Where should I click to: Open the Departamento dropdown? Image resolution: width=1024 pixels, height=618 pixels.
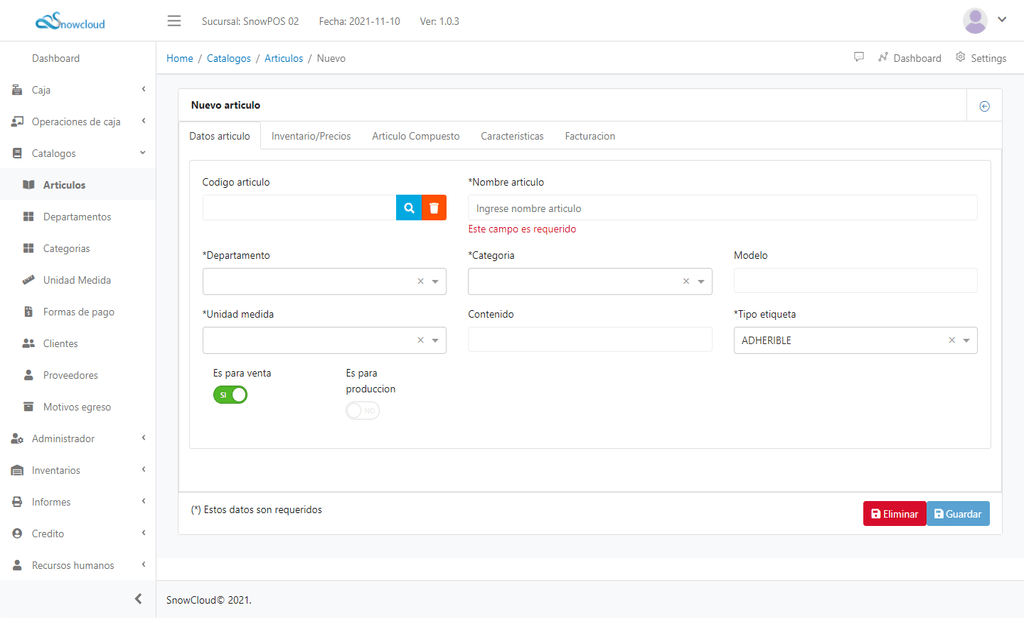click(310, 282)
